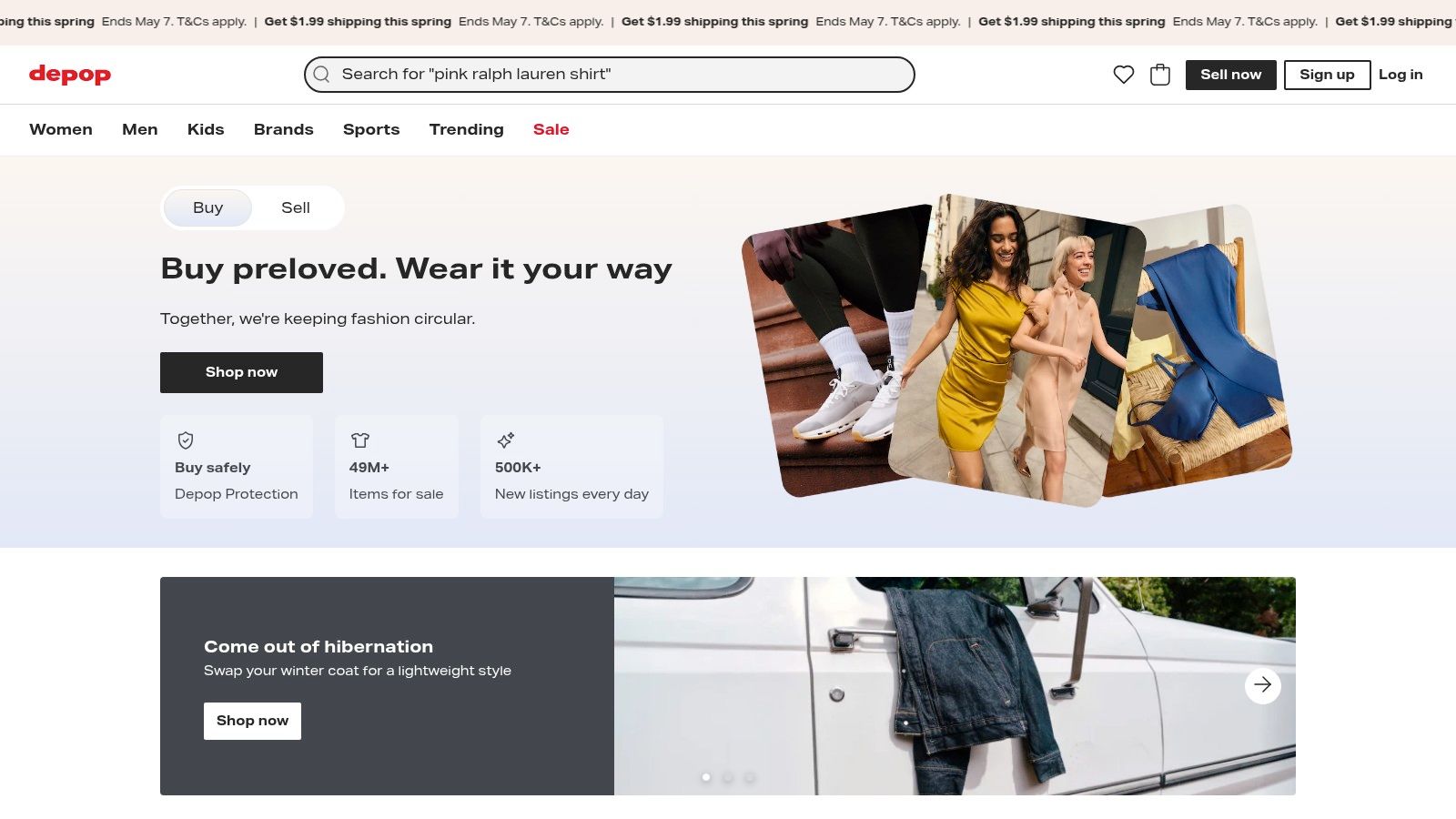Image resolution: width=1456 pixels, height=819 pixels.
Task: Click the shirt icon above 49M+ items
Action: [x=360, y=440]
